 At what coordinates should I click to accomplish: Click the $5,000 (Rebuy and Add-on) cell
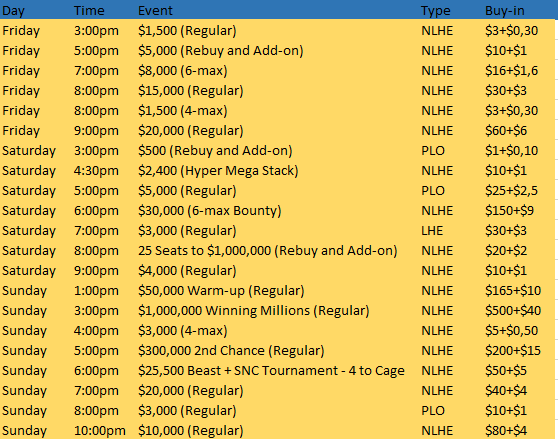tap(221, 51)
